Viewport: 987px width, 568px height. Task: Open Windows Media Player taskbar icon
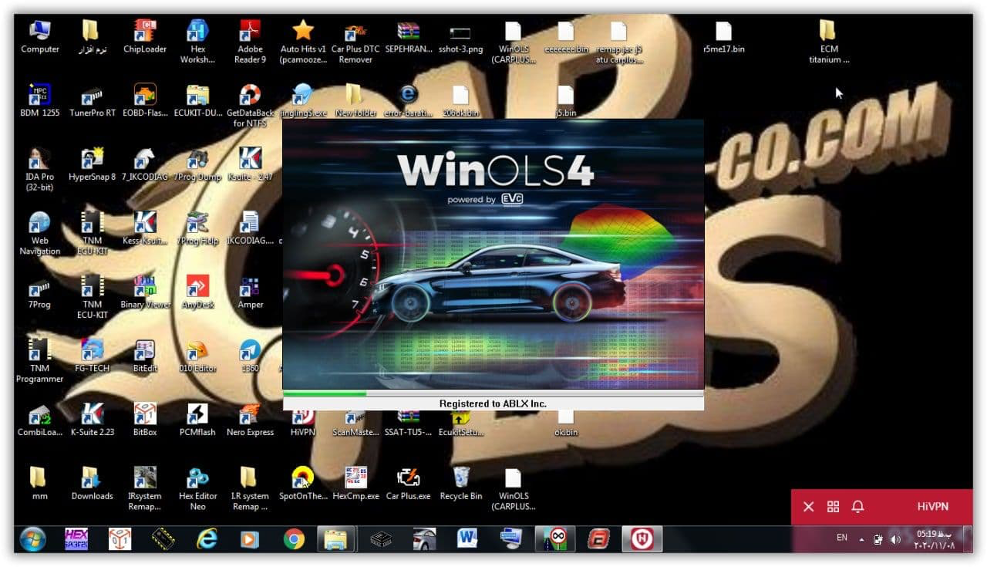(x=250, y=540)
